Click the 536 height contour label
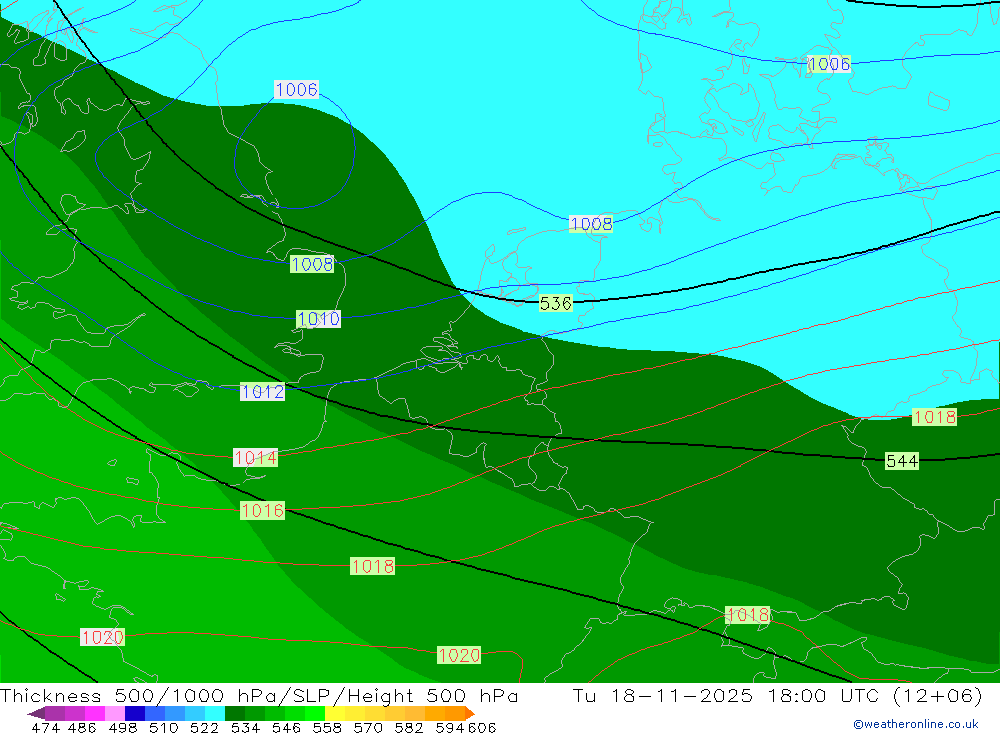 pos(555,303)
